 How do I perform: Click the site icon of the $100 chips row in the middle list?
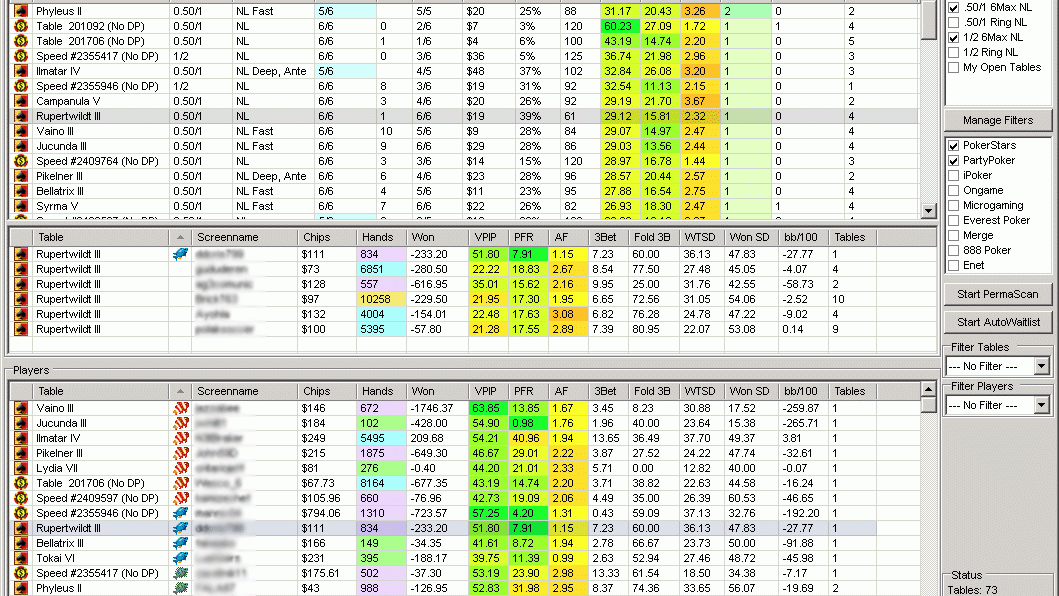[21, 330]
